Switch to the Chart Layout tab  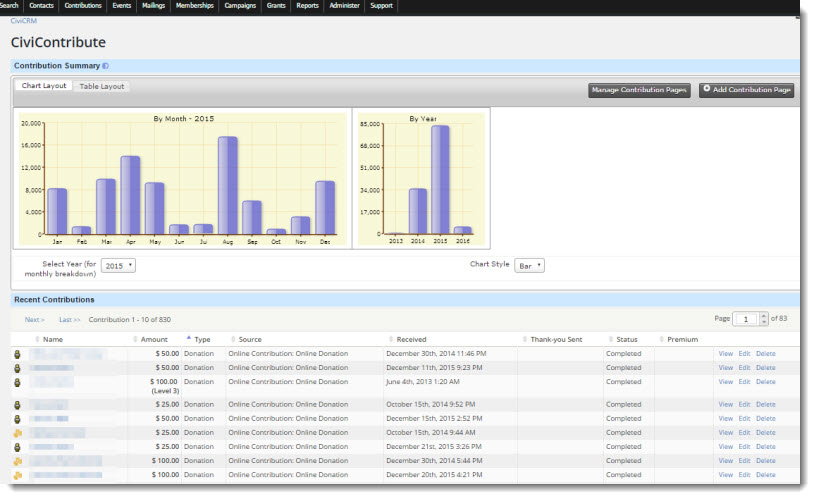coord(44,86)
